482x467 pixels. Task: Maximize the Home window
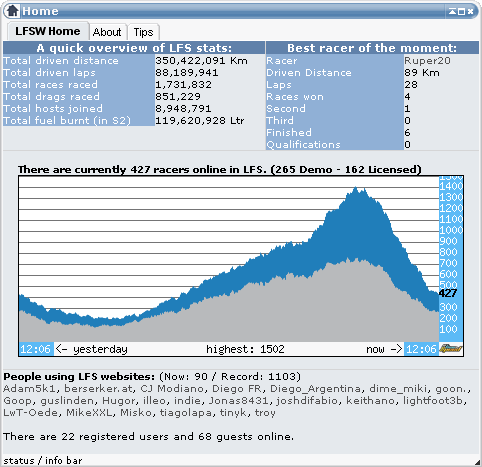(461, 12)
